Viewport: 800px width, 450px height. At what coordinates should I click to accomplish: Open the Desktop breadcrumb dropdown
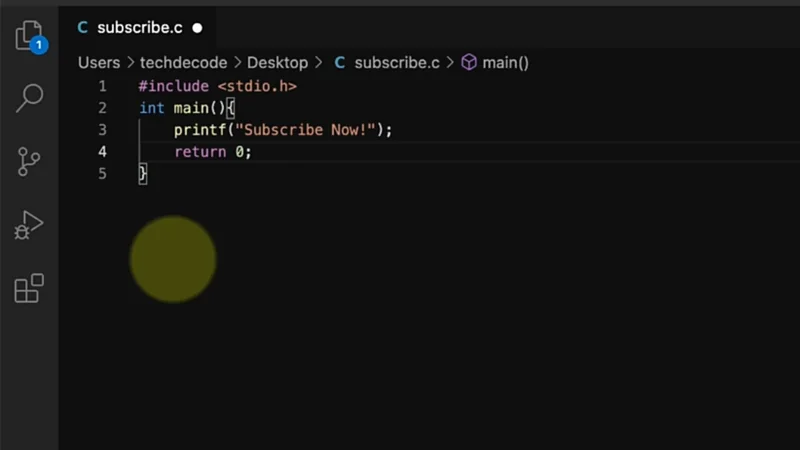(277, 62)
